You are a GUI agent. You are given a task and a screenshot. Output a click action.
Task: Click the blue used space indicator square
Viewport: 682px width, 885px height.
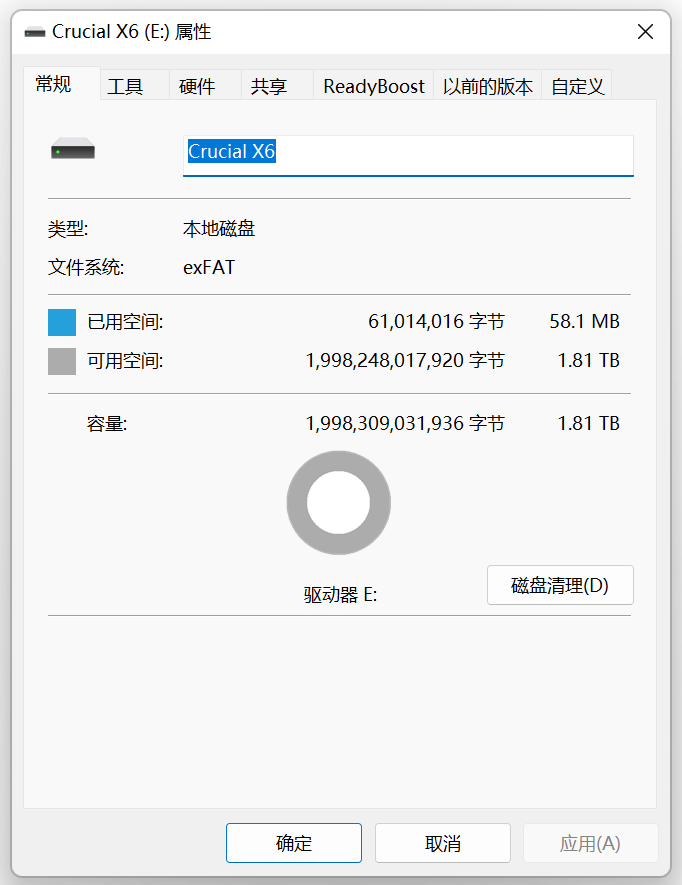[62, 321]
